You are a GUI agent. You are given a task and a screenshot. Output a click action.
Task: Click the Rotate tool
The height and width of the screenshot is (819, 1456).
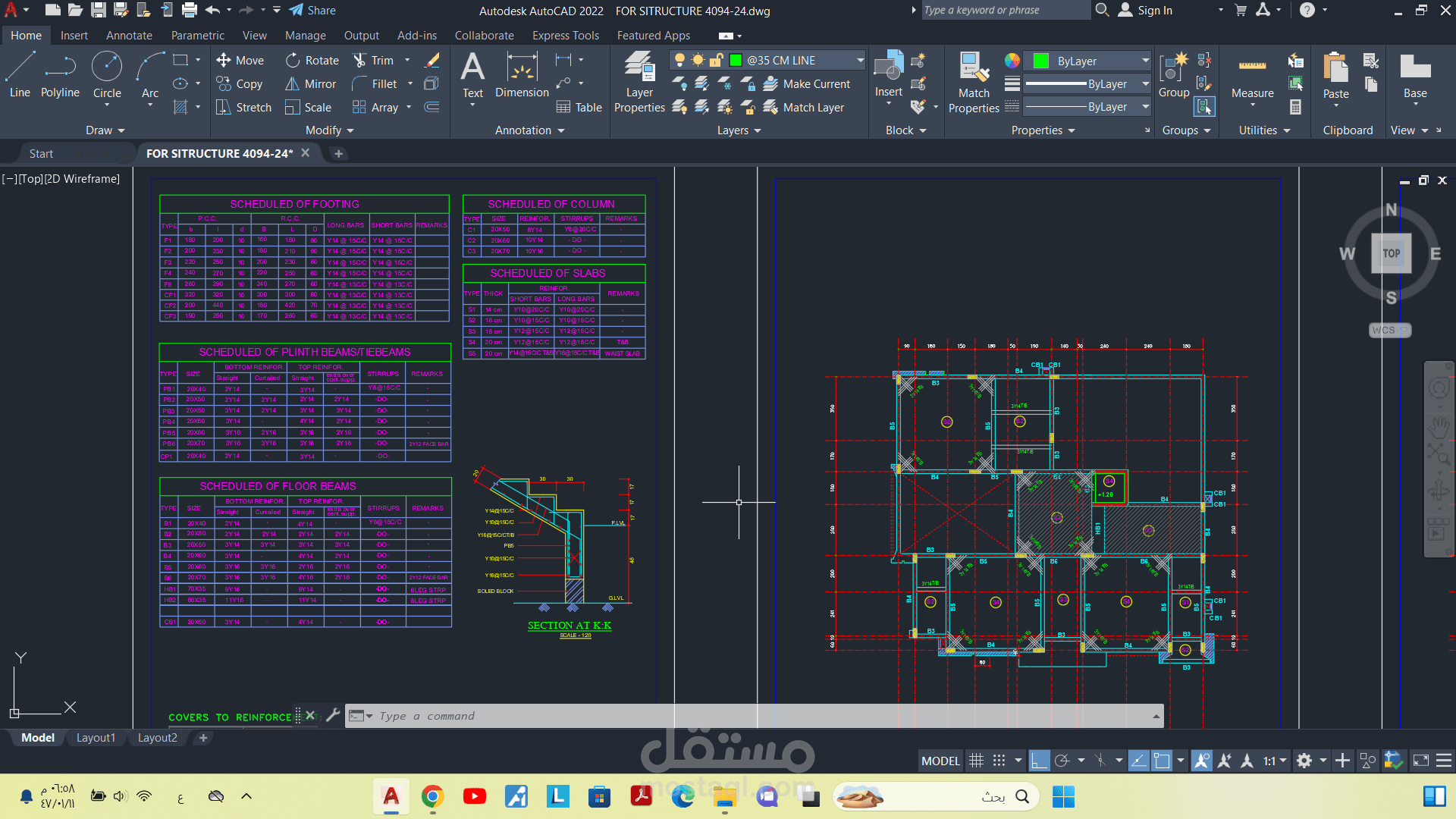pyautogui.click(x=312, y=61)
